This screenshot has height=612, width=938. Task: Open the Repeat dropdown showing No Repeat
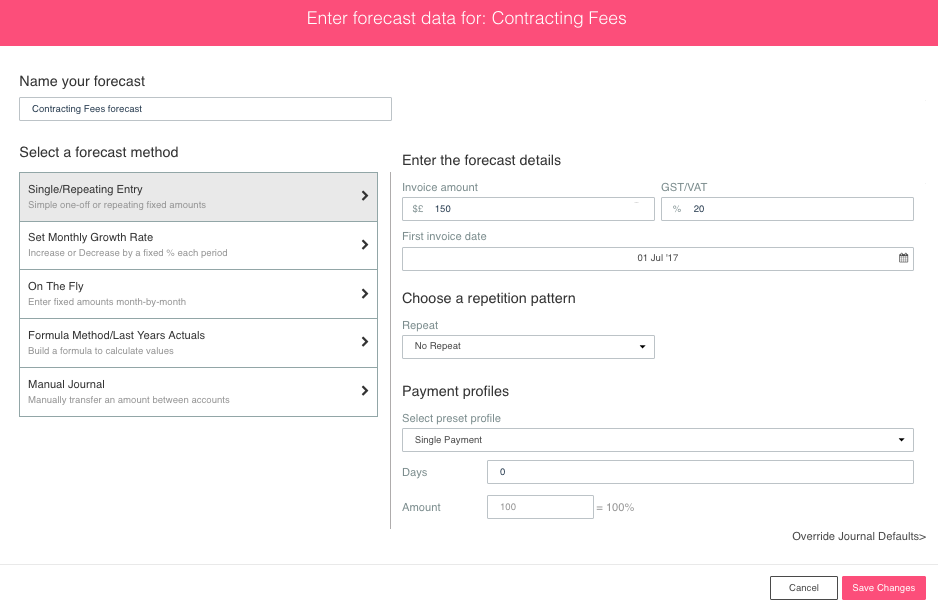tap(528, 346)
